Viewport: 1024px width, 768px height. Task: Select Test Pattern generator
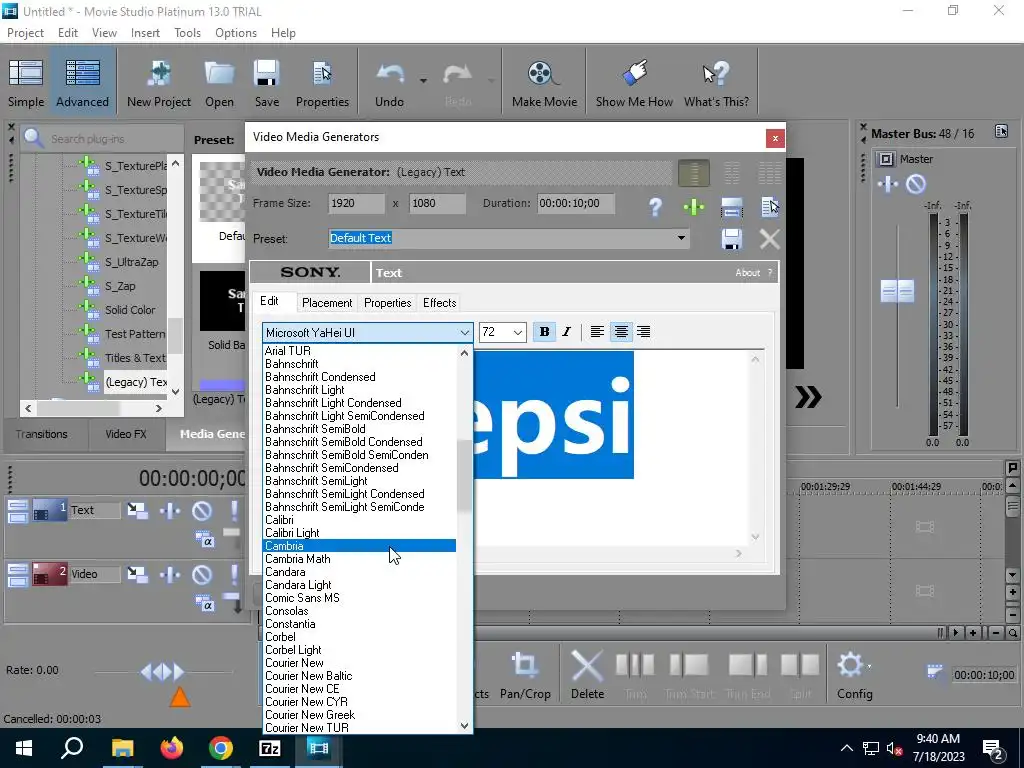135,334
